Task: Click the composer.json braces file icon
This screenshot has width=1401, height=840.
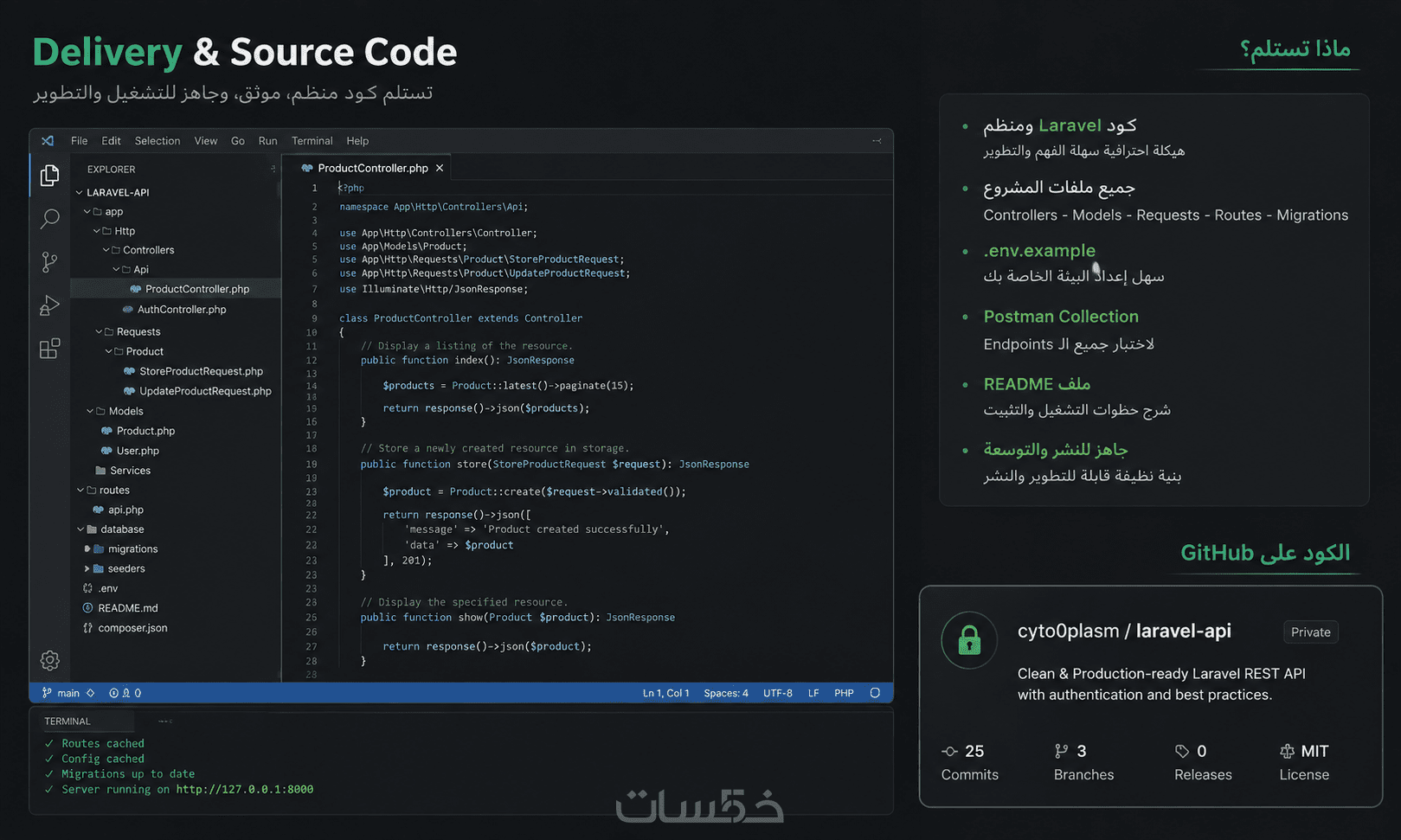Action: click(x=87, y=628)
